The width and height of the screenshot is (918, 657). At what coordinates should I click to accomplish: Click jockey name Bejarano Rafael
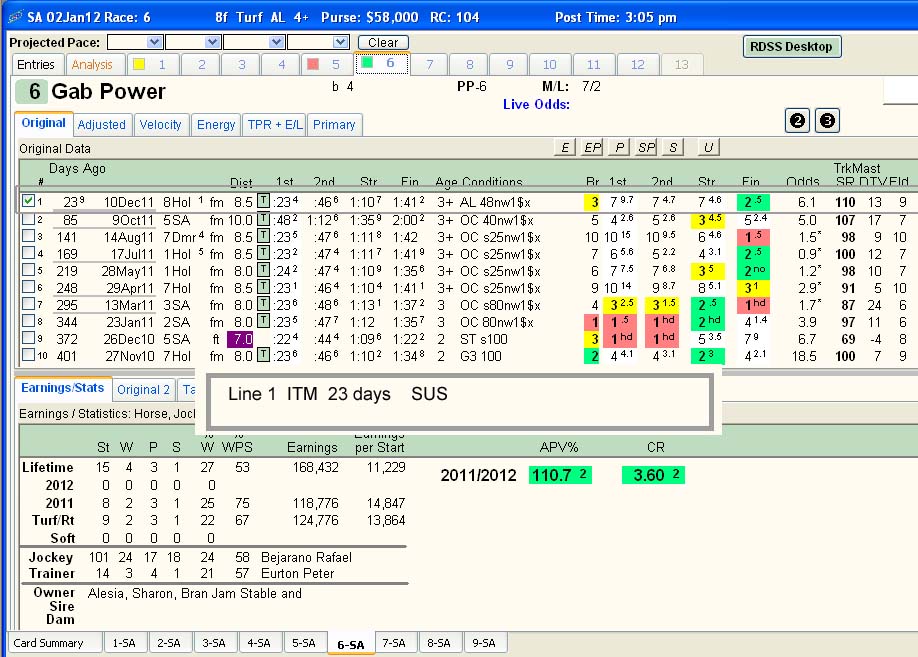306,557
